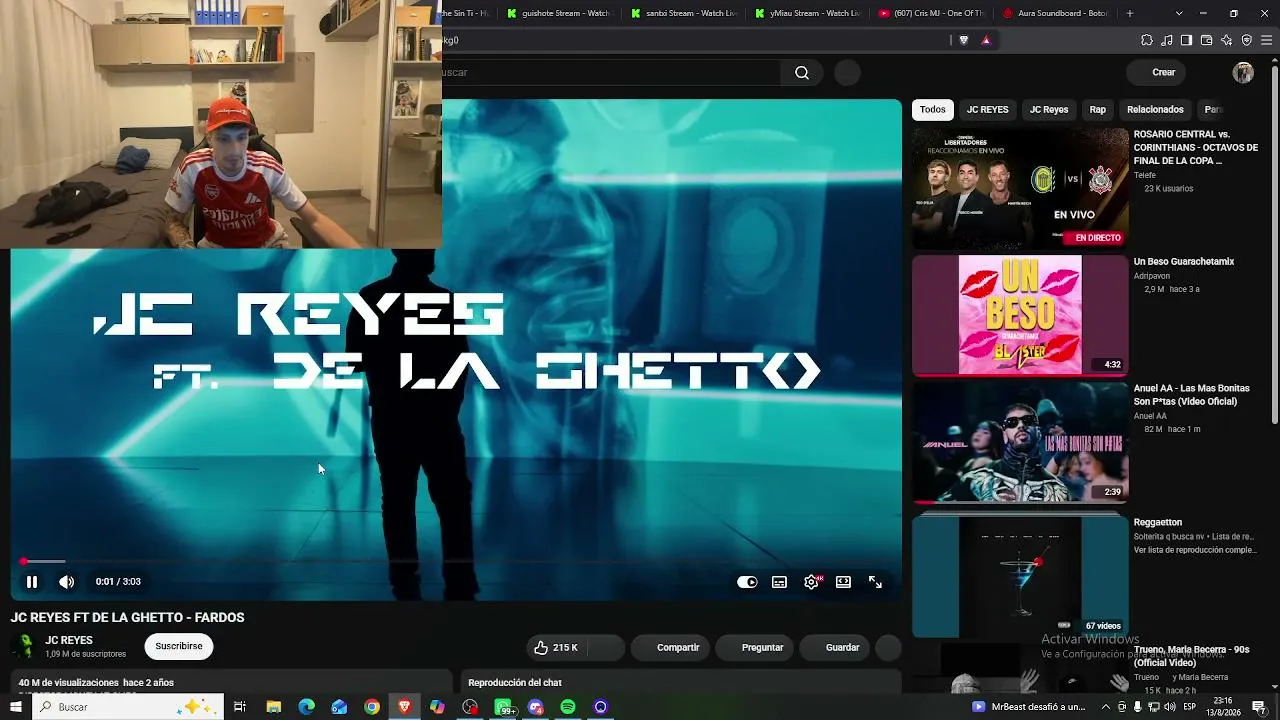This screenshot has width=1280, height=720.
Task: Open the Un Beso Guarachetamix title
Action: tap(1184, 262)
